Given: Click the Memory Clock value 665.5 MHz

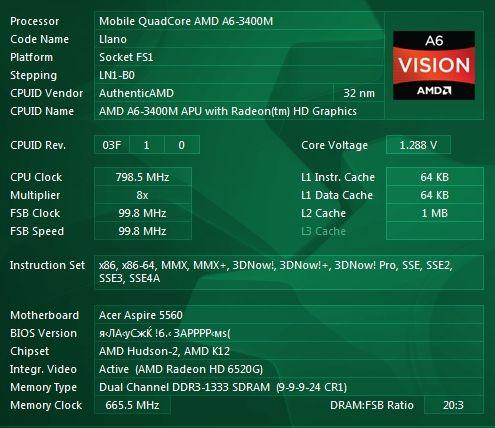Looking at the screenshot, I should (x=132, y=405).
